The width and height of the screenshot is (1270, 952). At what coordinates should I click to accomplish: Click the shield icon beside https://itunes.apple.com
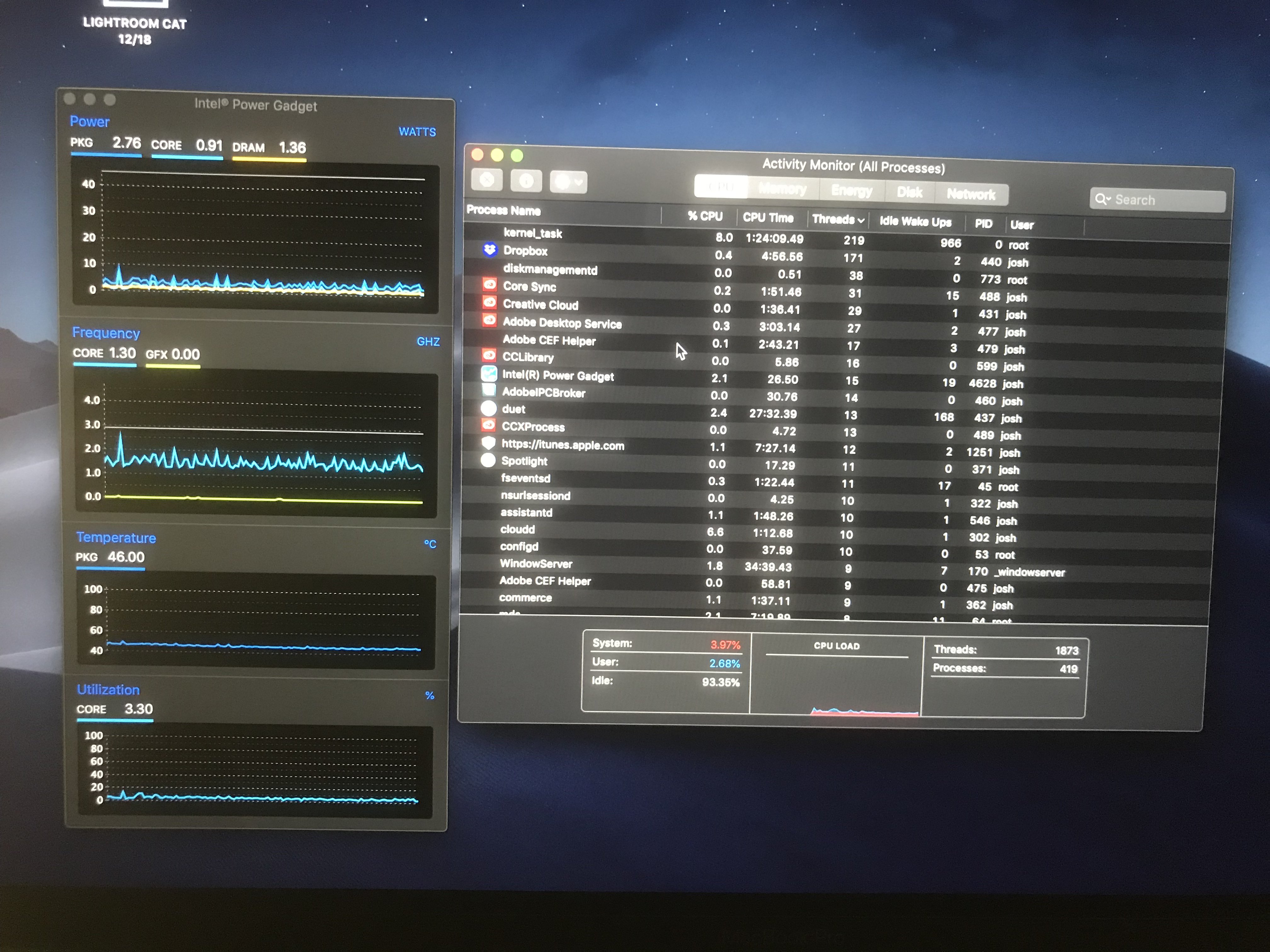click(x=488, y=443)
